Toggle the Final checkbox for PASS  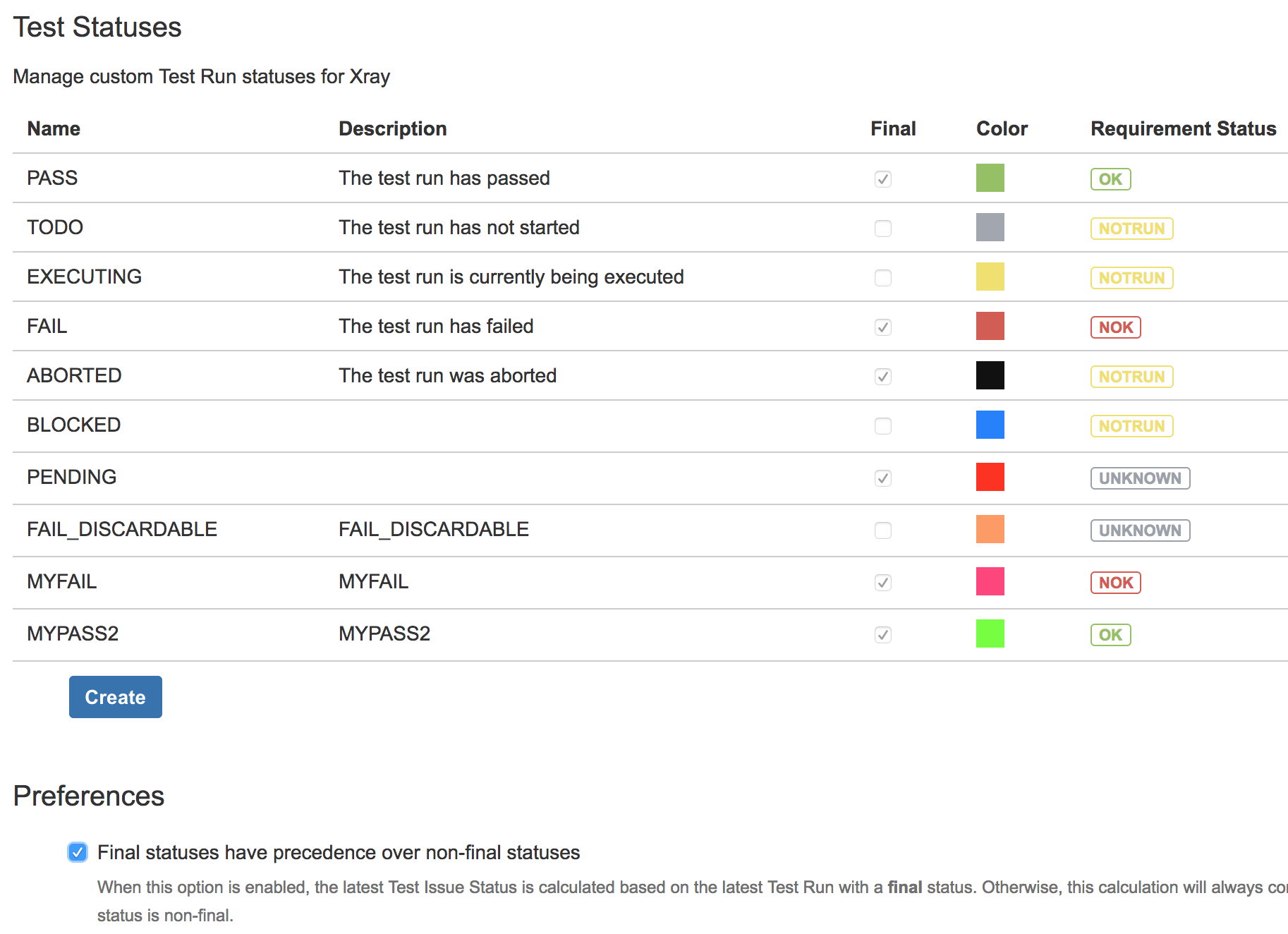click(x=883, y=179)
